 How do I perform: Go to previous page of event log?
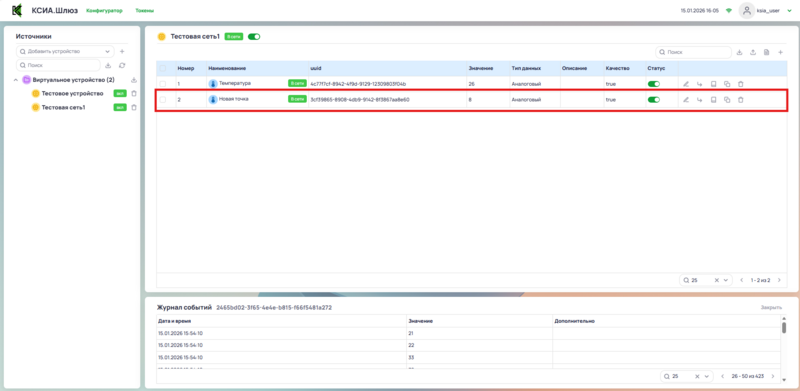click(x=722, y=376)
